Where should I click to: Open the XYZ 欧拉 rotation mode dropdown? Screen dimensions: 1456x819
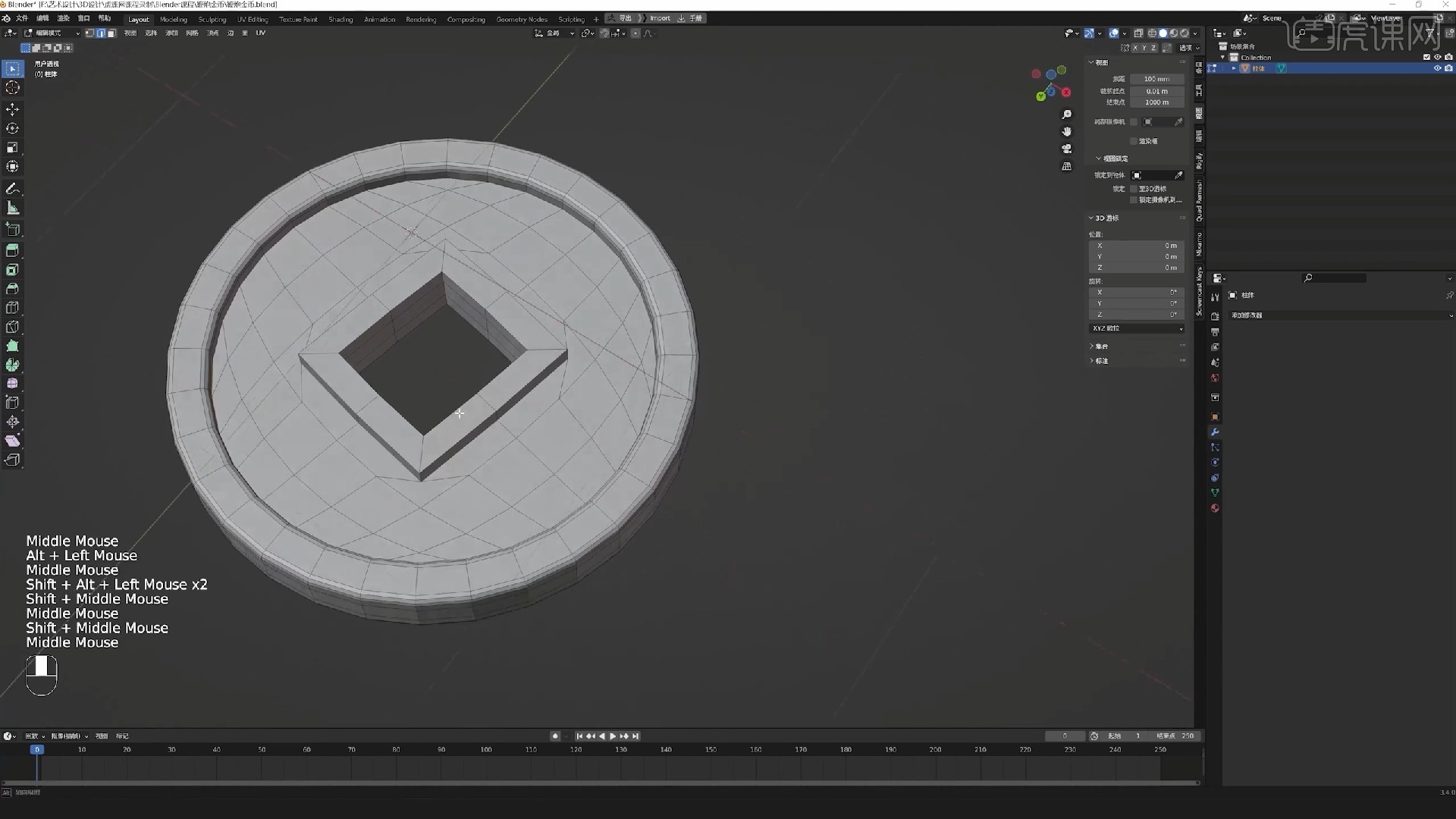pos(1136,328)
